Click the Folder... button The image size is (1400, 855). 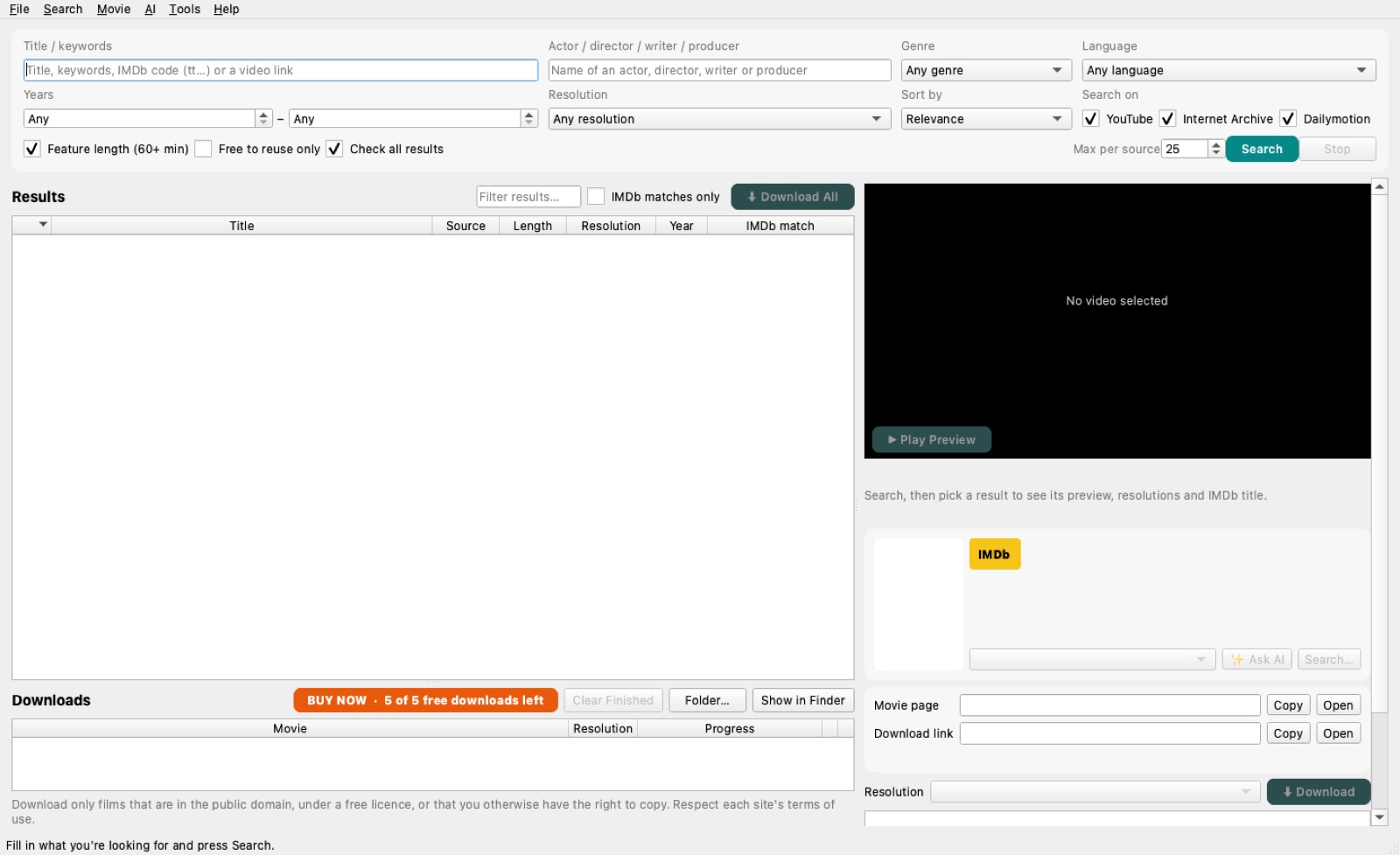pos(707,700)
